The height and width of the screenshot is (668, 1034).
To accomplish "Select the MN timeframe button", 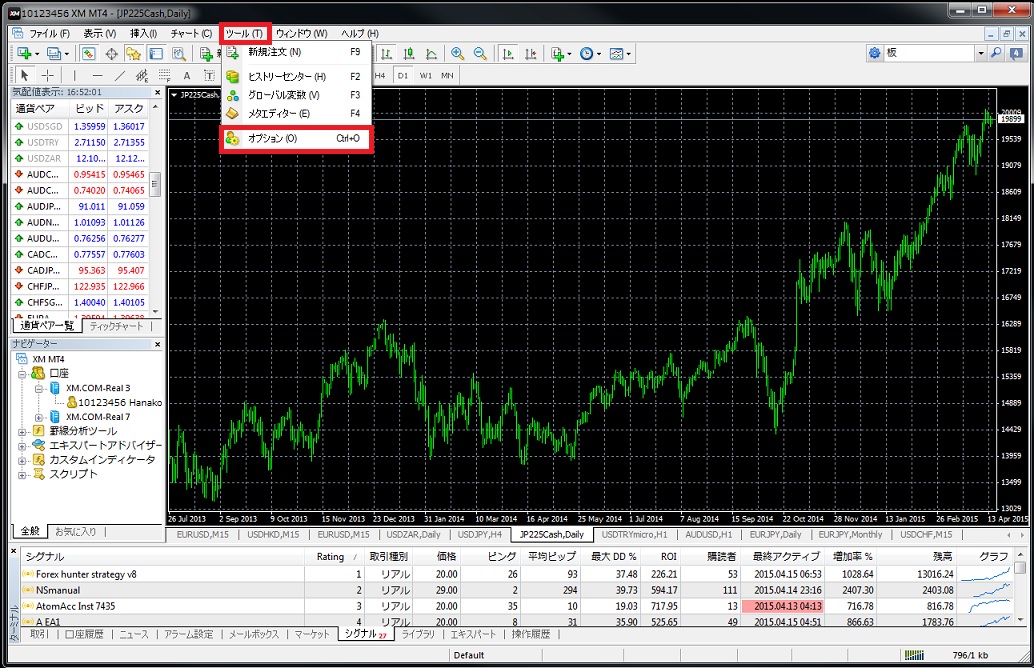I will 447,75.
